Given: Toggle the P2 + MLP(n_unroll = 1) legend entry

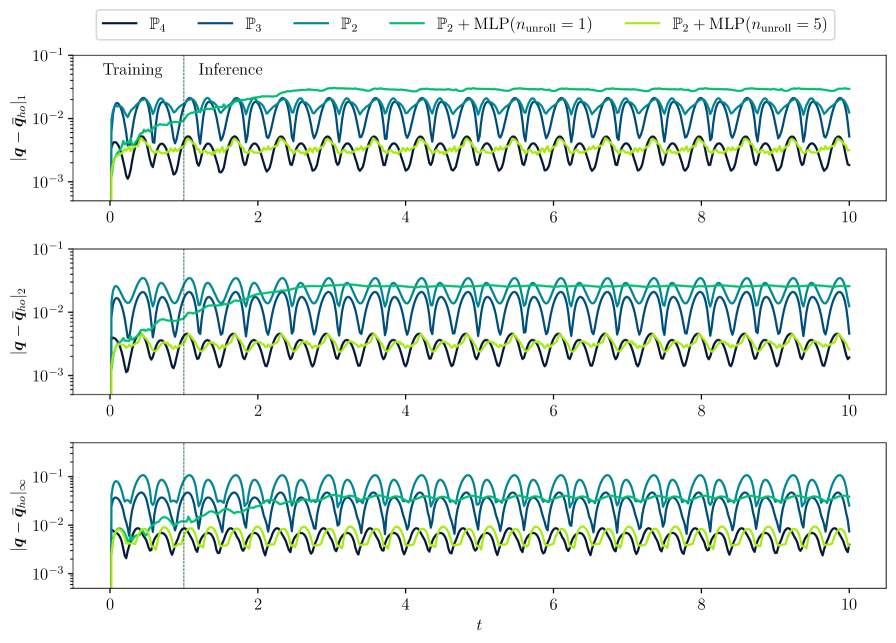Looking at the screenshot, I should (514, 25).
